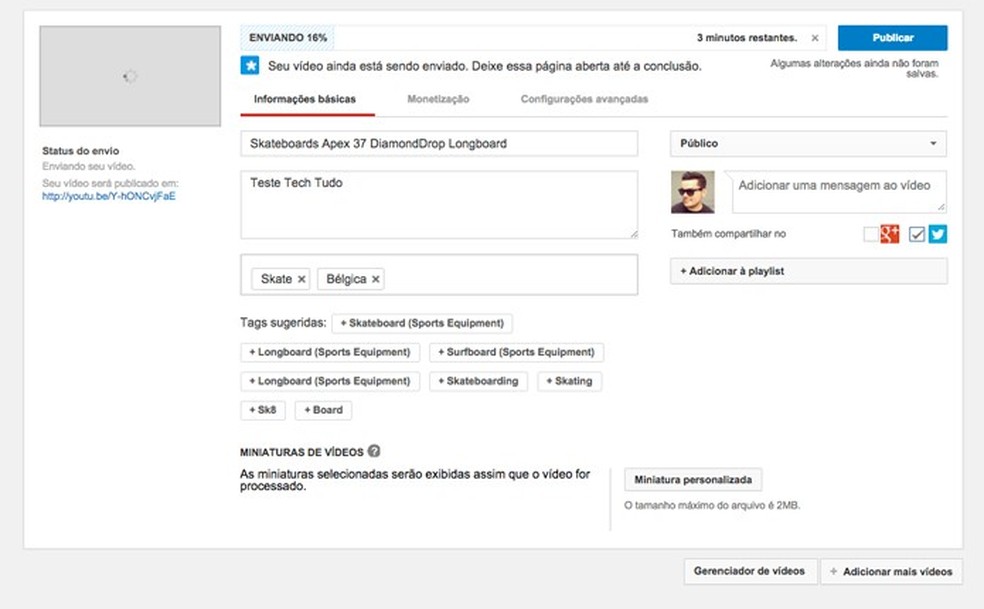
Task: Click the Twitter bird icon
Action: click(x=938, y=234)
